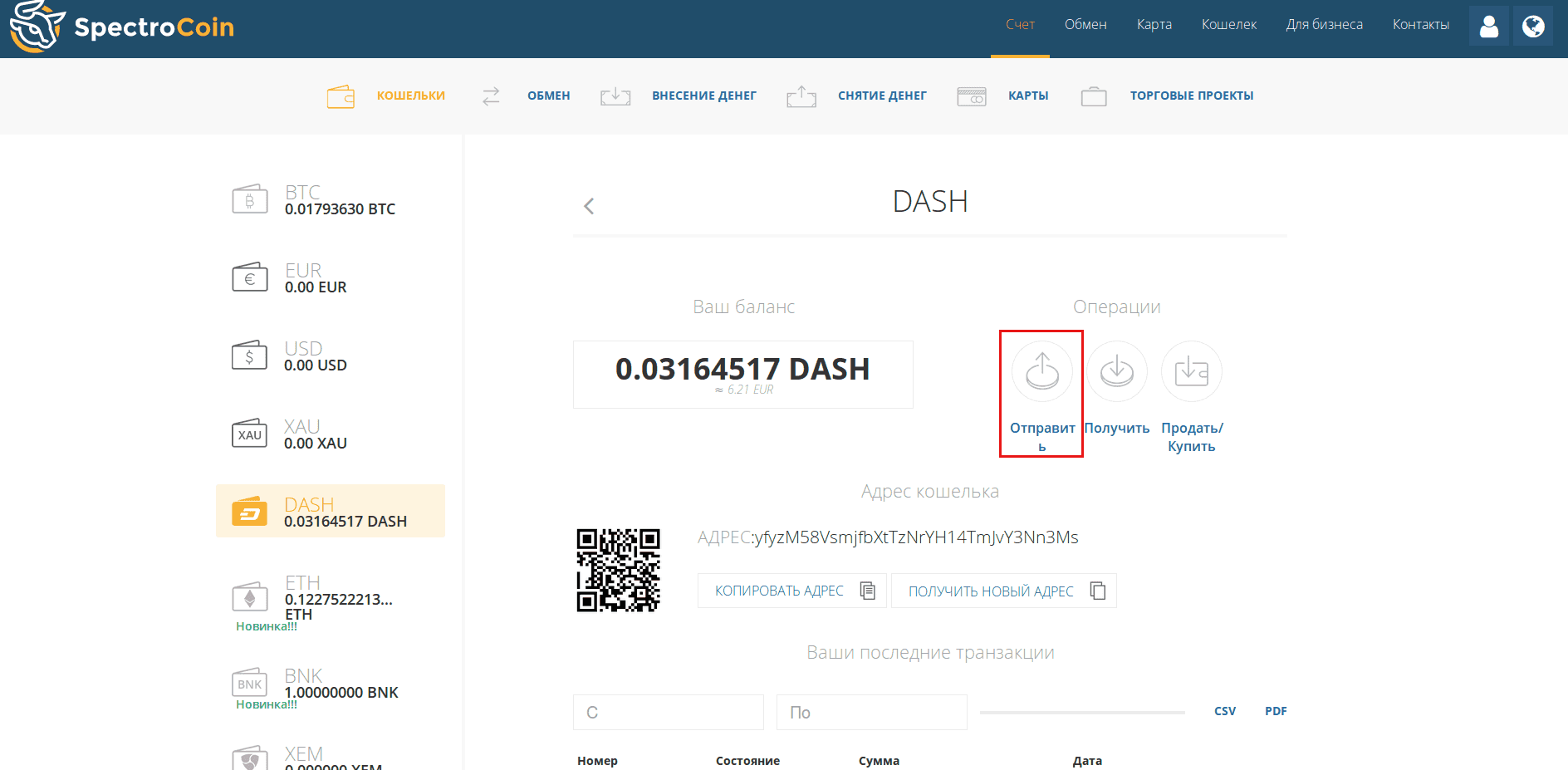Image resolution: width=1568 pixels, height=770 pixels.
Task: Select the 1.00000000 BNK balance text
Action: coord(341,693)
